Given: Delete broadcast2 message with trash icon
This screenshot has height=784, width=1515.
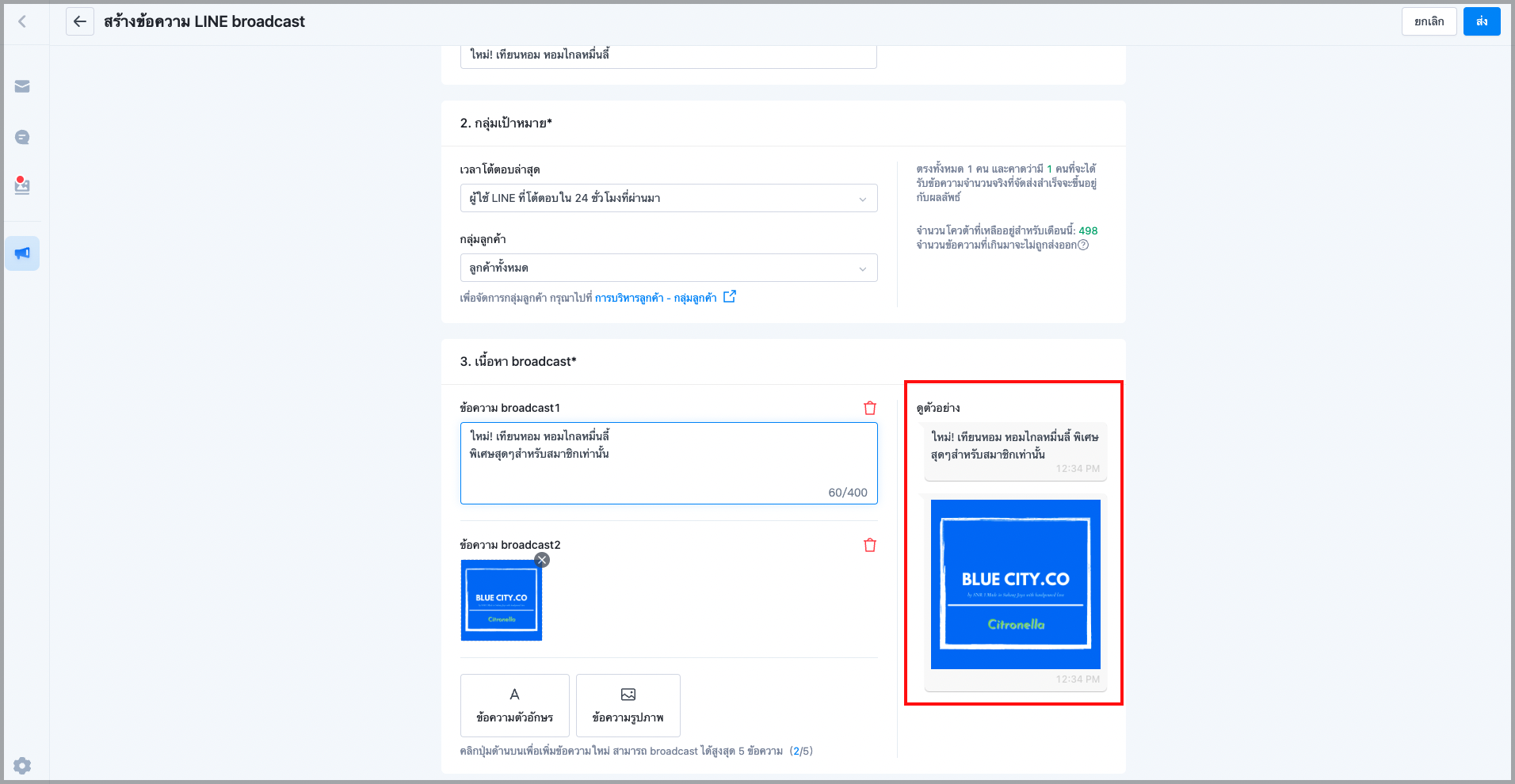Looking at the screenshot, I should 870,545.
